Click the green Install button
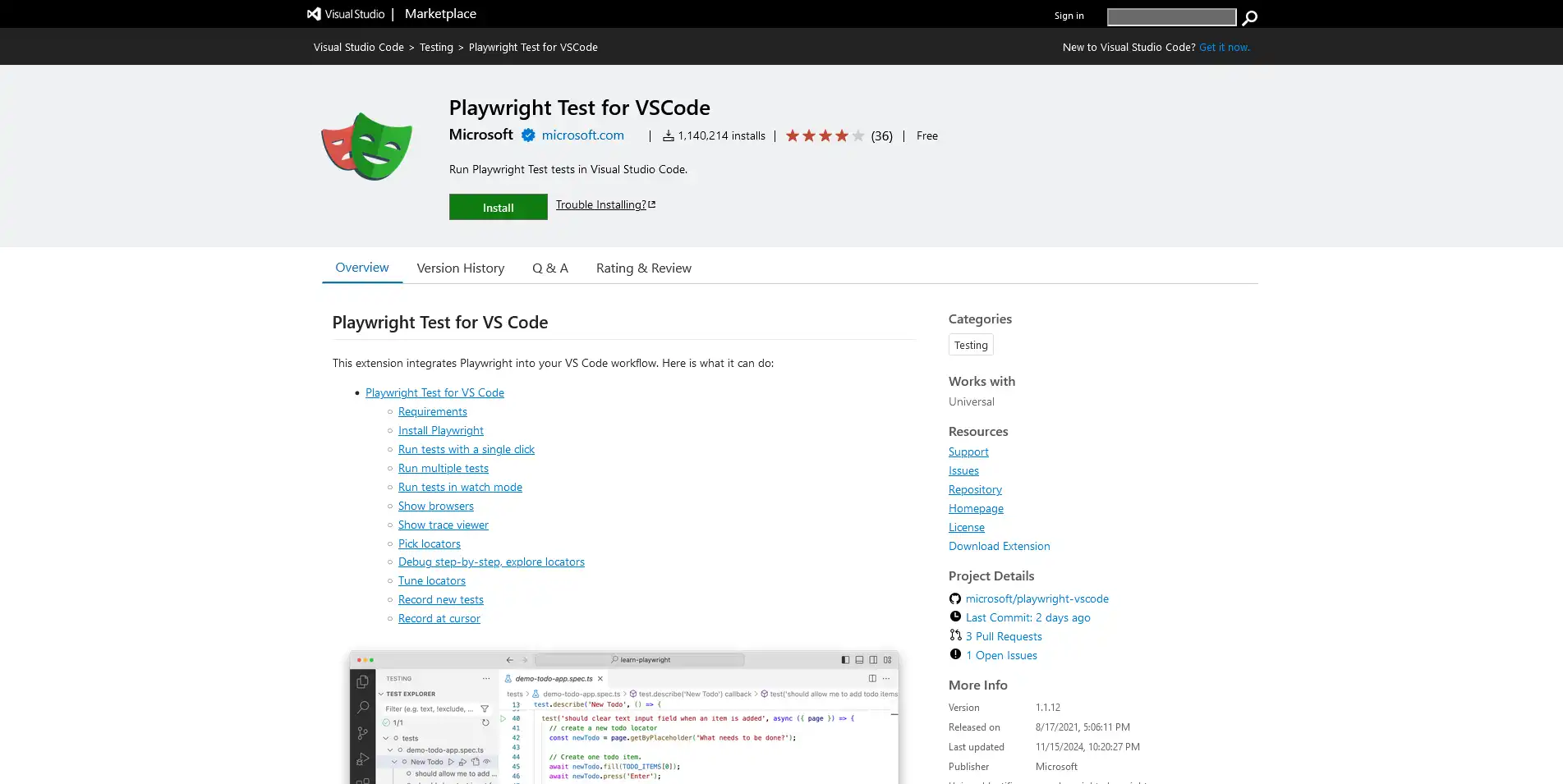Screen dimensions: 1563x784 pos(498,207)
